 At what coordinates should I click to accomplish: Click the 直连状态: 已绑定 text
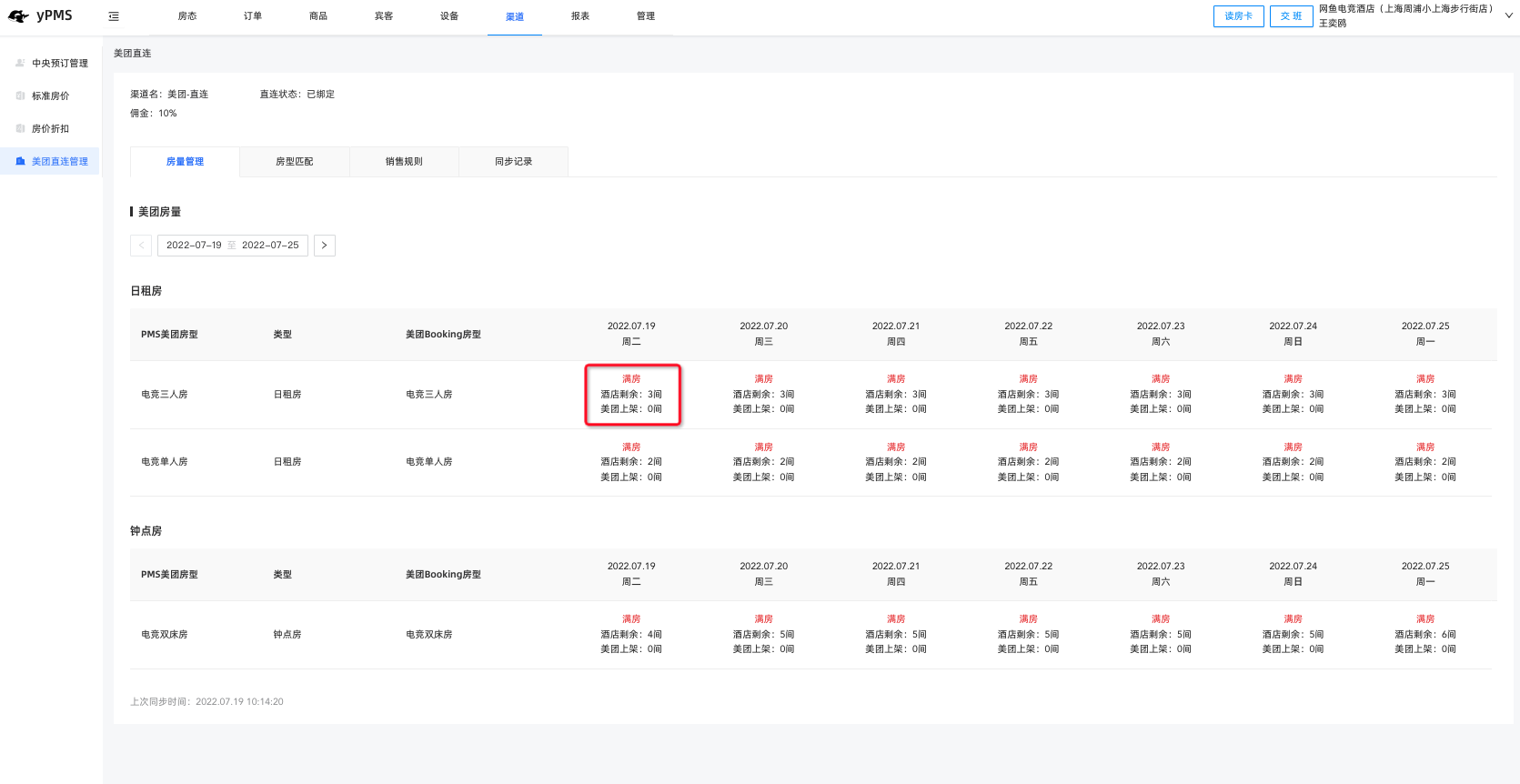pyautogui.click(x=297, y=95)
